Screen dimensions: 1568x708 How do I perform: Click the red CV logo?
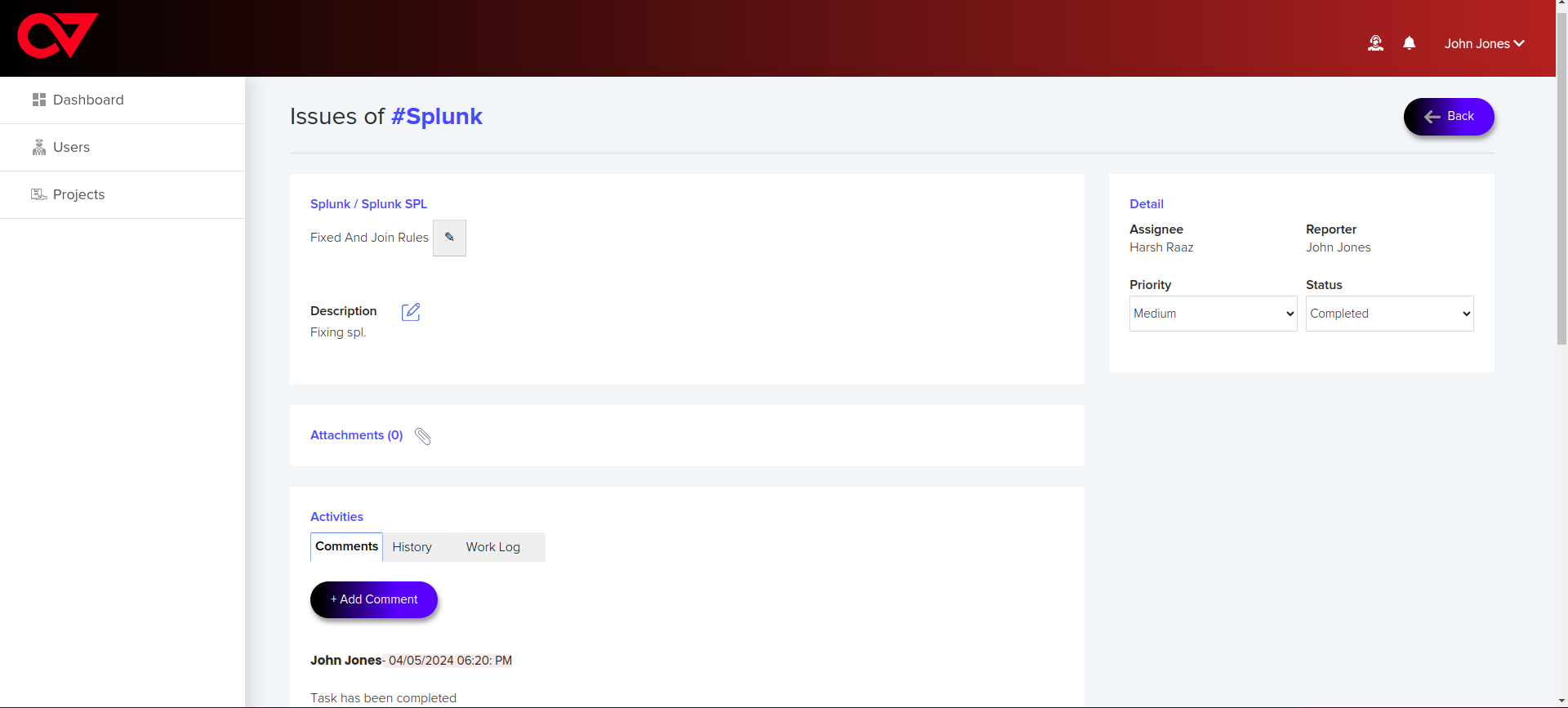click(58, 36)
